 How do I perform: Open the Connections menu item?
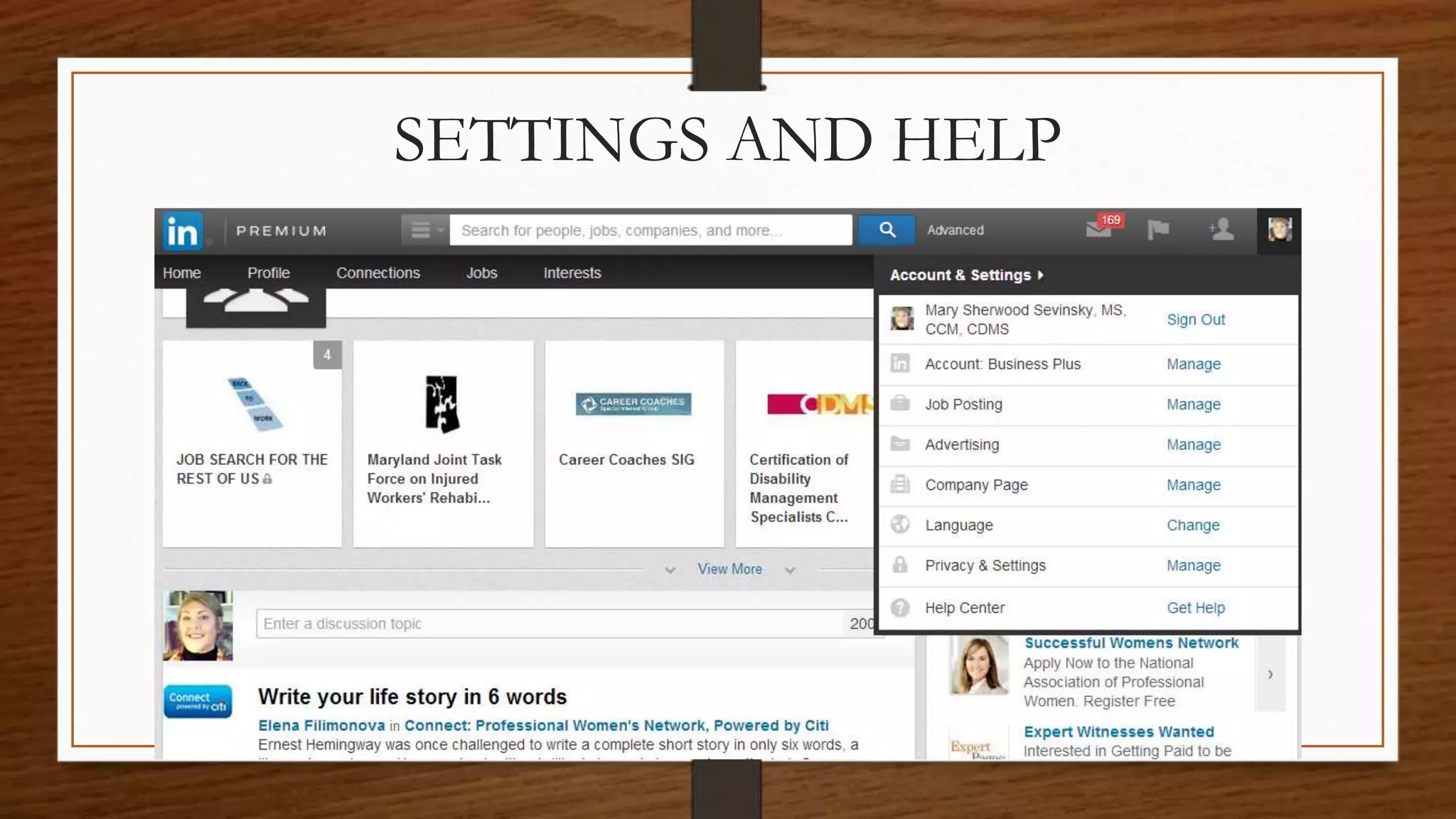point(378,273)
